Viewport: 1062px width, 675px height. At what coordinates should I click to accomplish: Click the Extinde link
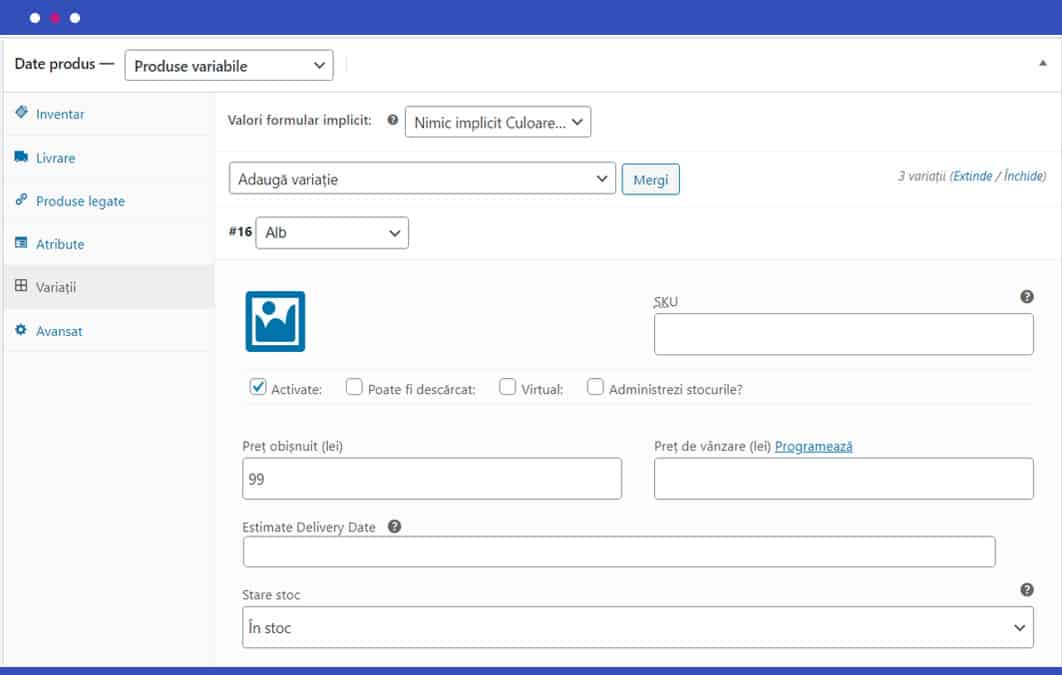pos(973,176)
